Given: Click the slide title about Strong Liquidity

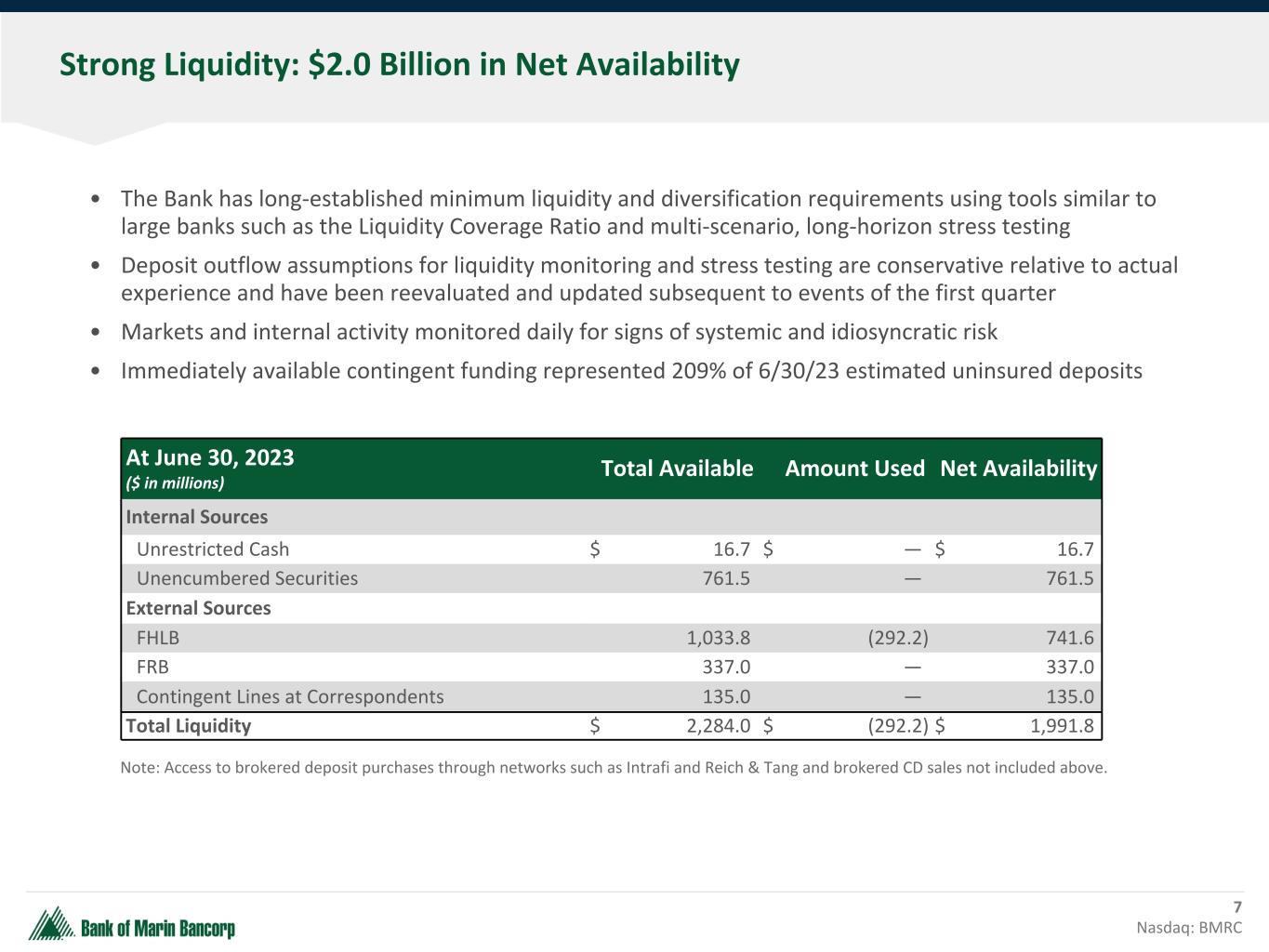Looking at the screenshot, I should tap(399, 65).
